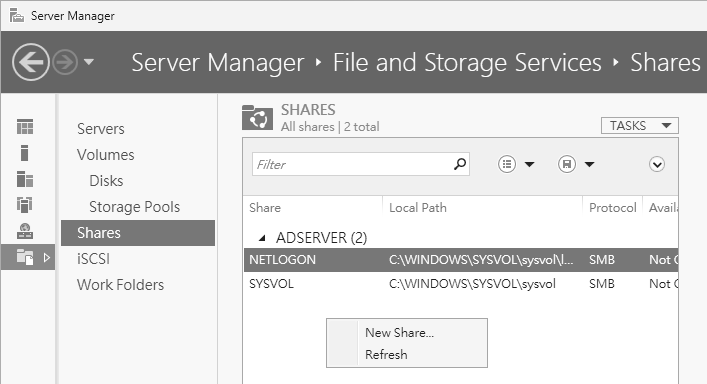Sort by the Share column header
The image size is (707, 384).
click(265, 208)
